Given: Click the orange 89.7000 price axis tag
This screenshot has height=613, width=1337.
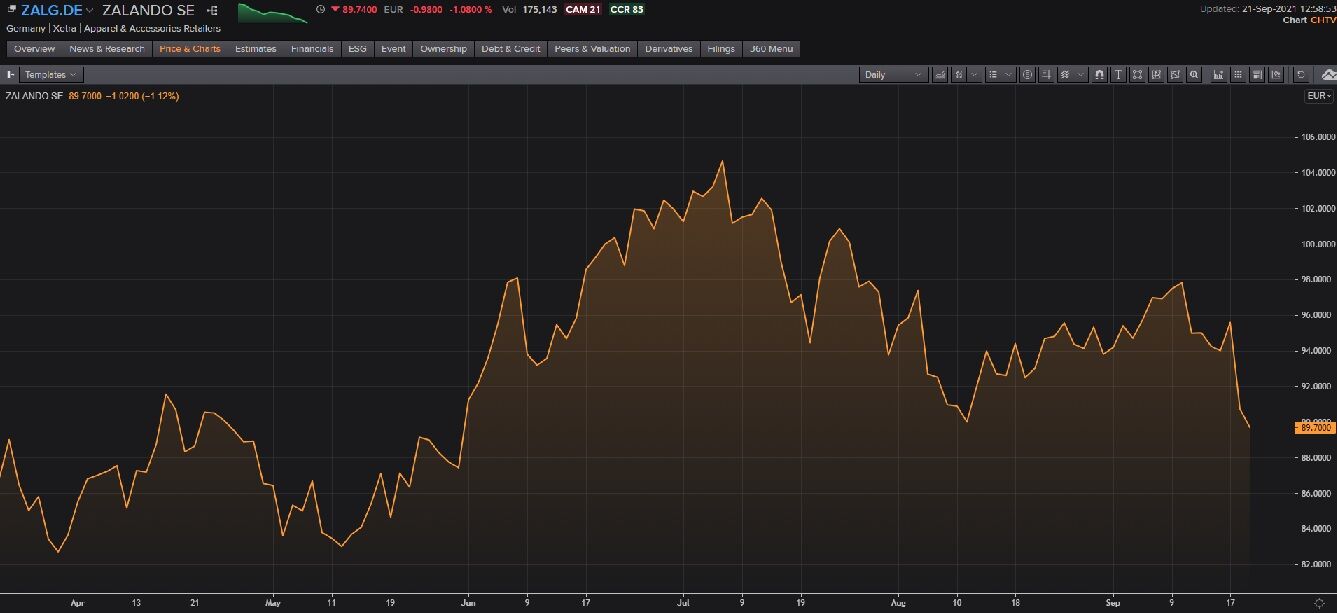Looking at the screenshot, I should coord(1315,428).
